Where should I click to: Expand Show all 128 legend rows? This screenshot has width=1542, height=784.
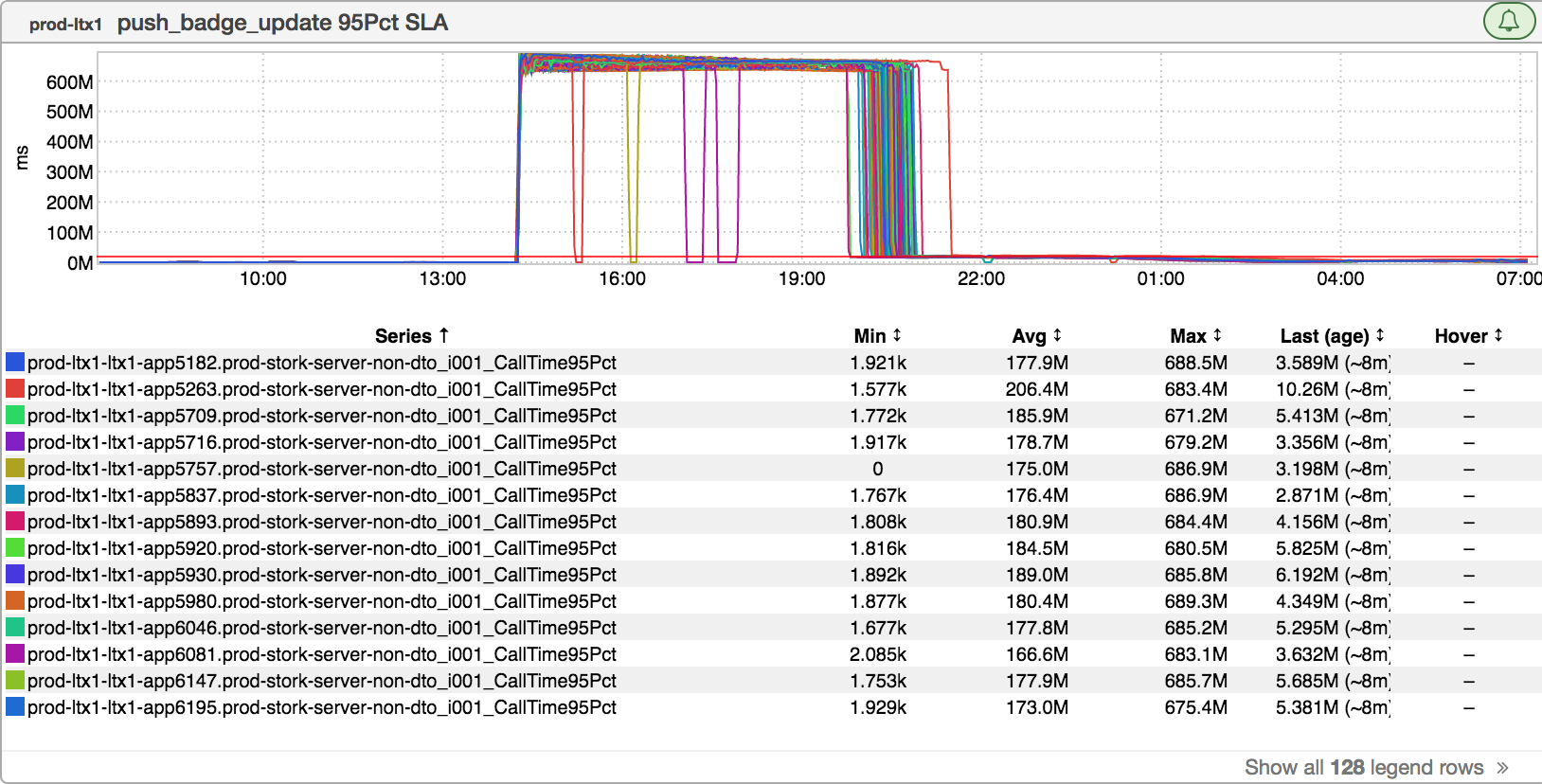pyautogui.click(x=1375, y=767)
